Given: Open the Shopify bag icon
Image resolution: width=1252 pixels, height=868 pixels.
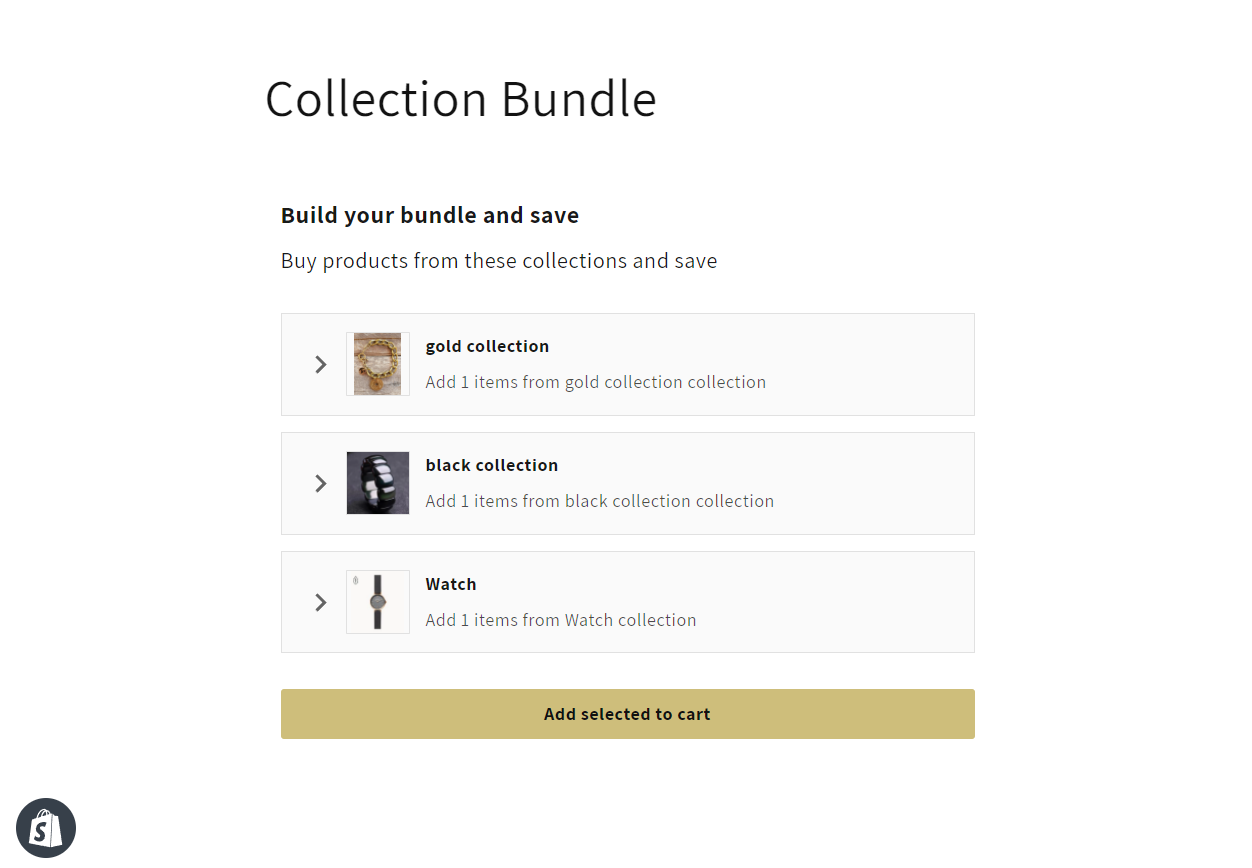Looking at the screenshot, I should point(46,828).
